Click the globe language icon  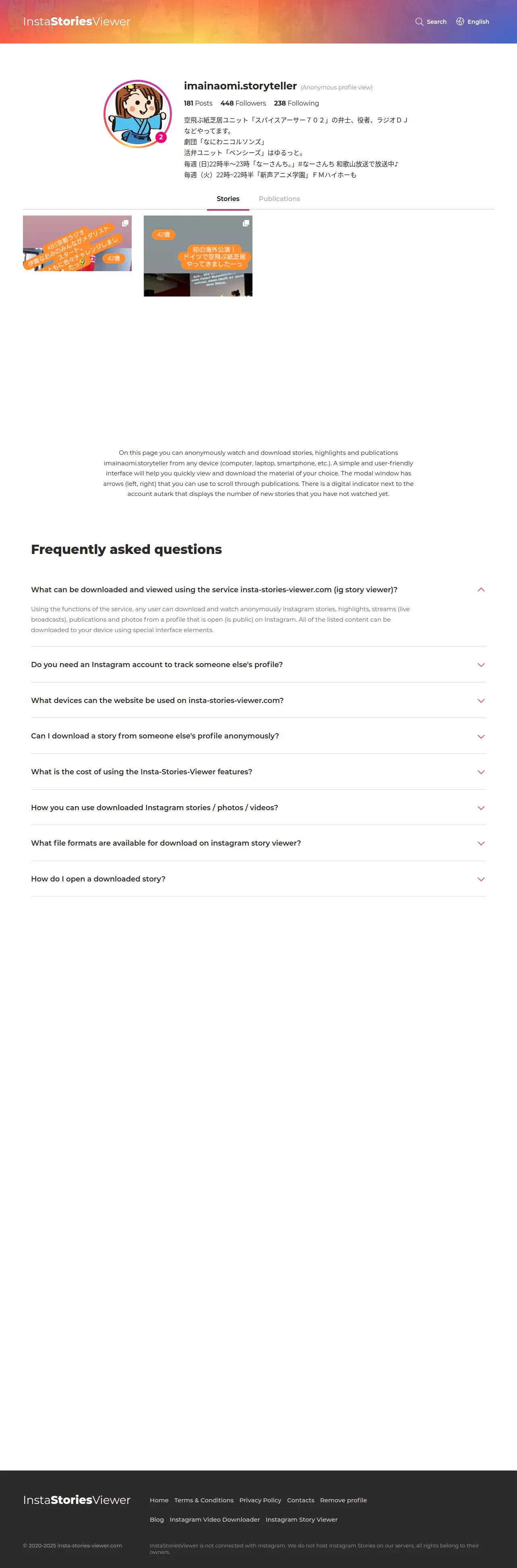460,22
